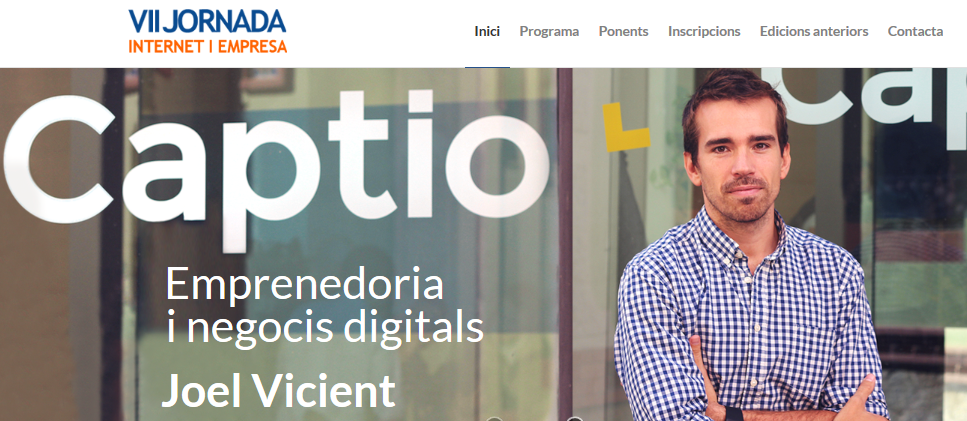
Task: Select the first slider pagination dot
Action: pyautogui.click(x=494, y=419)
